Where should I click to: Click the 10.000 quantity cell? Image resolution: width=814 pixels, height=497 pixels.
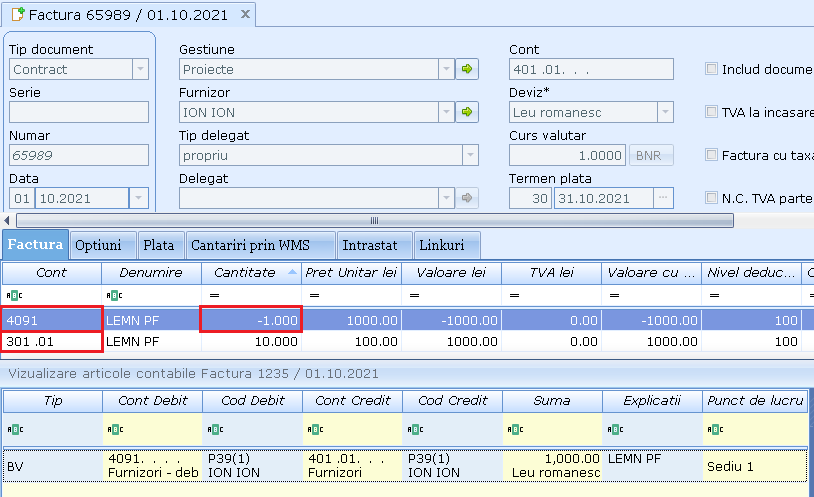pos(251,342)
